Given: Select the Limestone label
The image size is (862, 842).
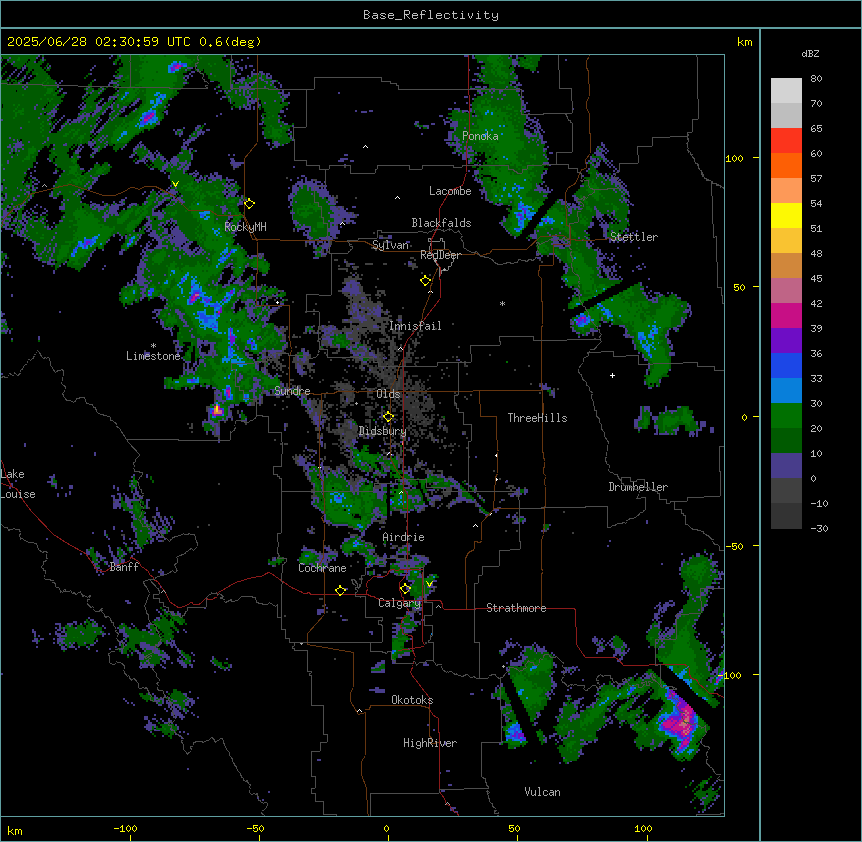Looking at the screenshot, I should (153, 356).
